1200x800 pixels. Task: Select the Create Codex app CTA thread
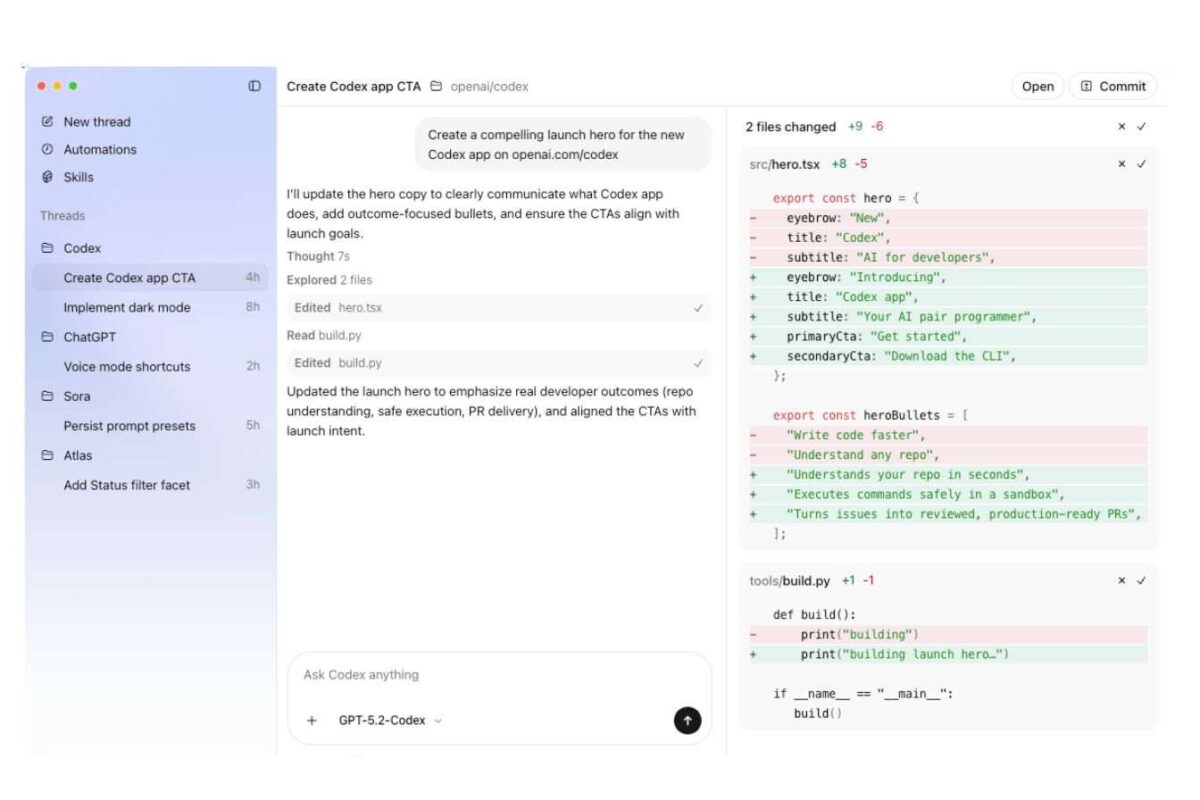pyautogui.click(x=151, y=278)
